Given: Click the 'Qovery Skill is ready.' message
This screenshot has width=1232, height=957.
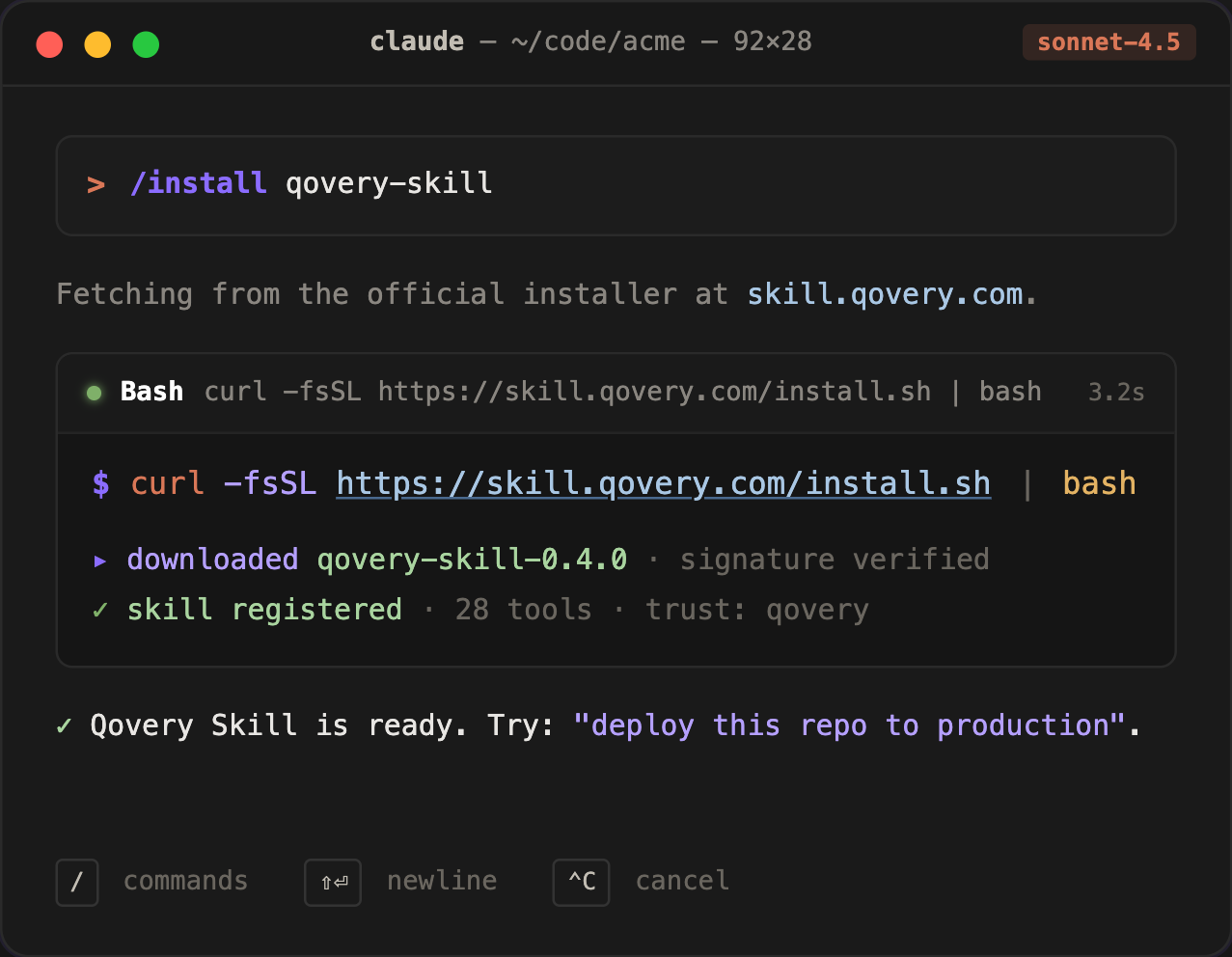Looking at the screenshot, I should (x=279, y=725).
